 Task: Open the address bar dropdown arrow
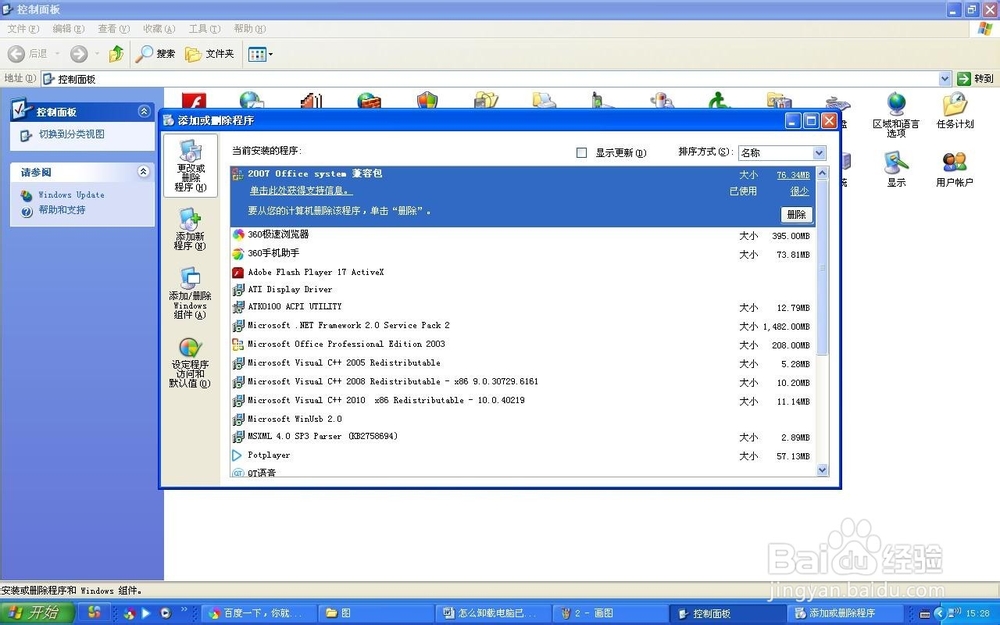(945, 78)
